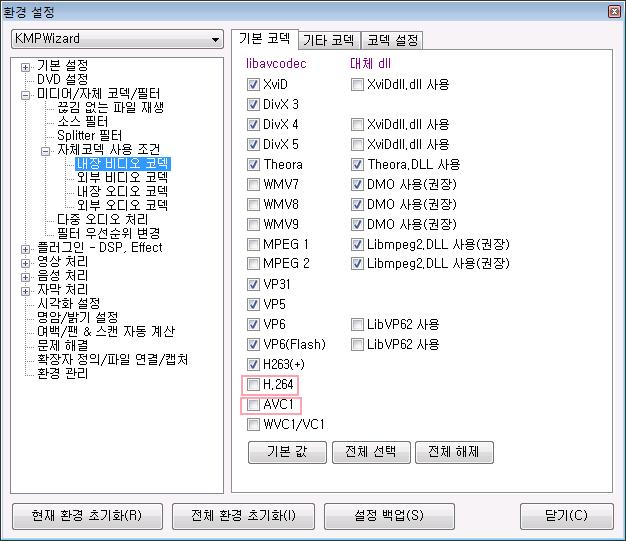Select 외부 비디오 코덱 in tree
The width and height of the screenshot is (626, 541).
122,177
